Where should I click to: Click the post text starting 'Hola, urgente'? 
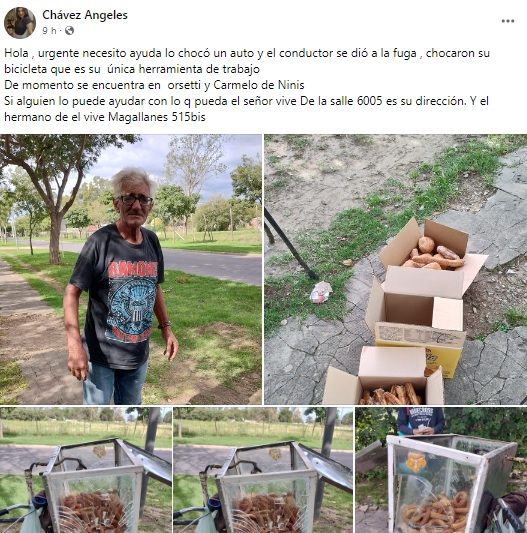[x=247, y=85]
